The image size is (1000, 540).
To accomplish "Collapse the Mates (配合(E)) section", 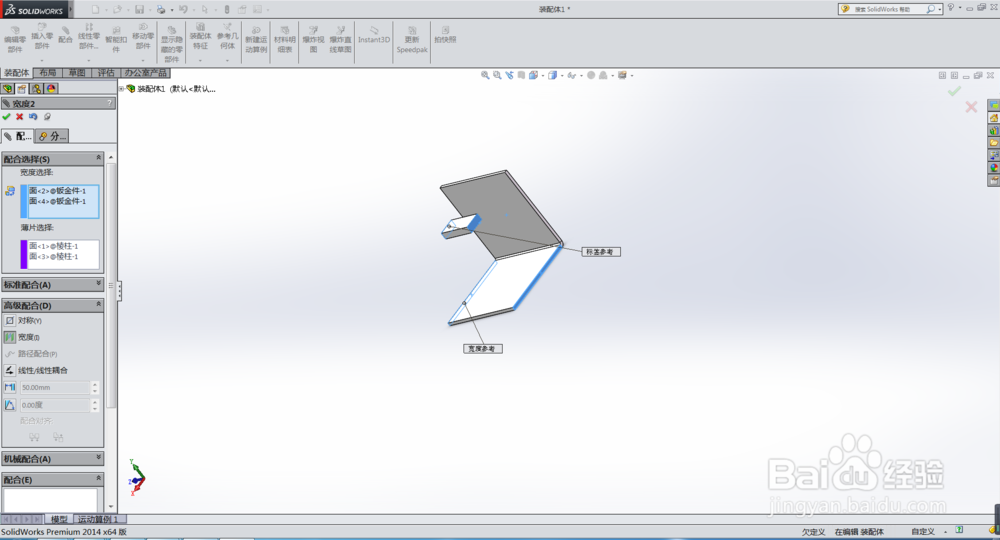I will click(98, 479).
